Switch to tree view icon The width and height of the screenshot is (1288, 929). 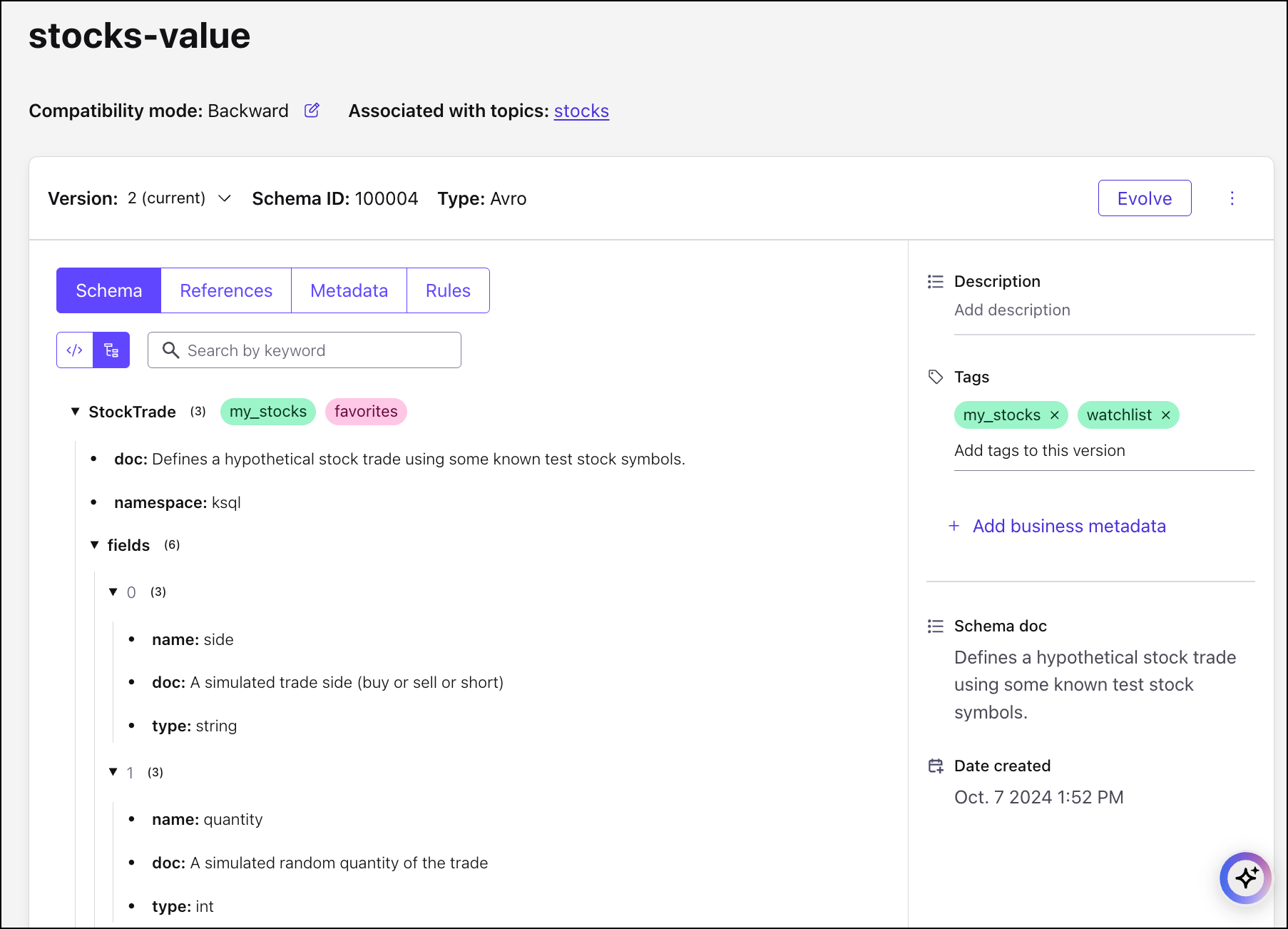click(x=111, y=350)
